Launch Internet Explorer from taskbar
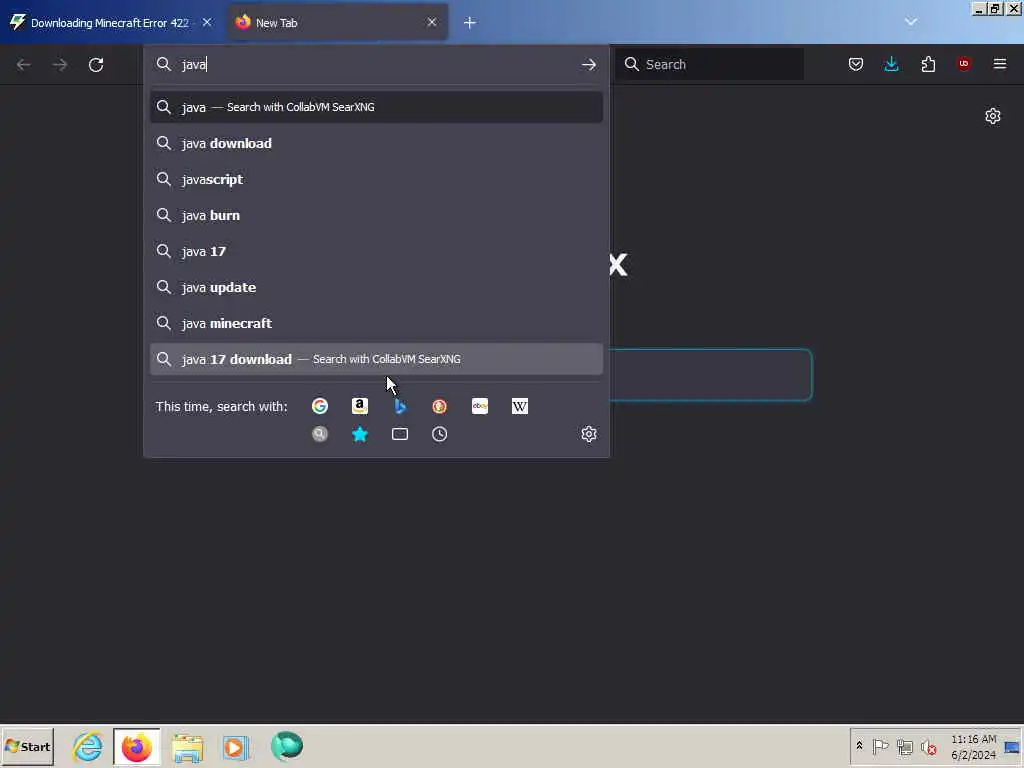The width and height of the screenshot is (1024, 768). click(88, 746)
